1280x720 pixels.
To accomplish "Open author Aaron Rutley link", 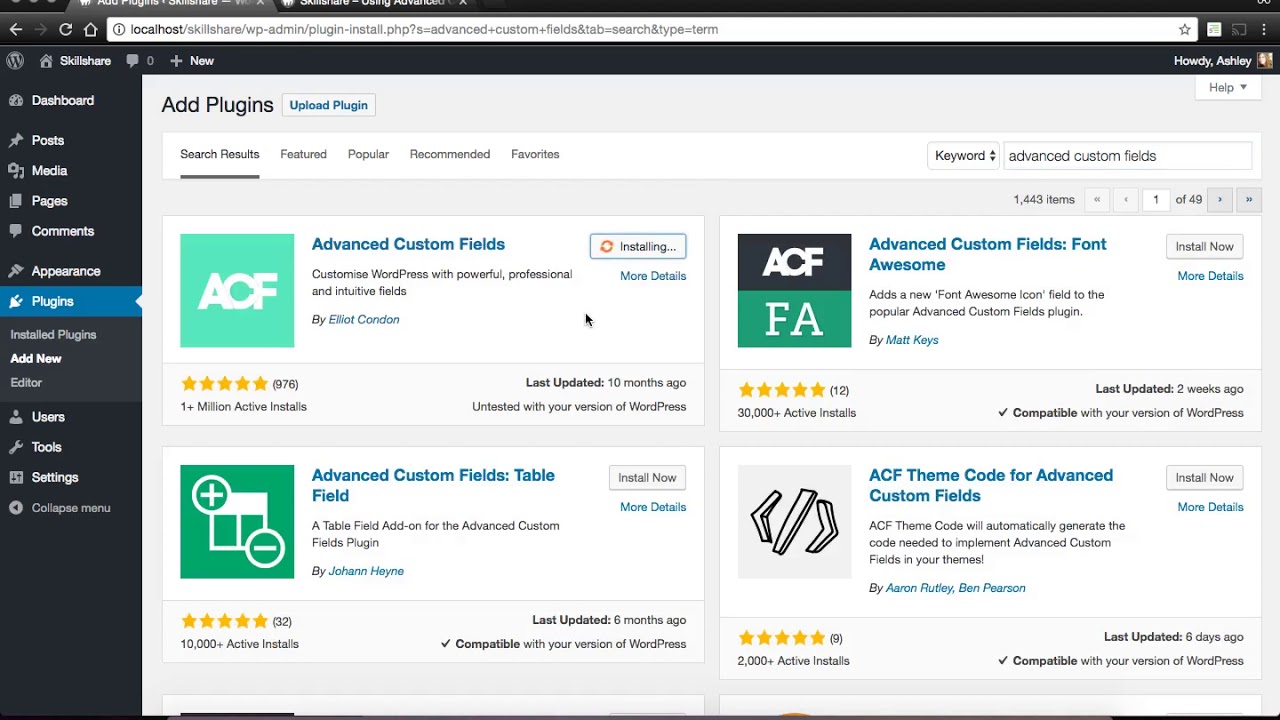I will (919, 588).
